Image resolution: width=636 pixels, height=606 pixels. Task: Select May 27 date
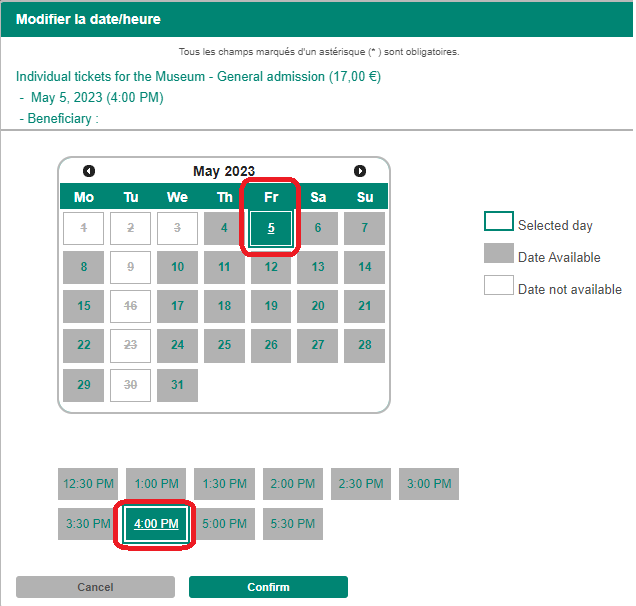click(318, 345)
